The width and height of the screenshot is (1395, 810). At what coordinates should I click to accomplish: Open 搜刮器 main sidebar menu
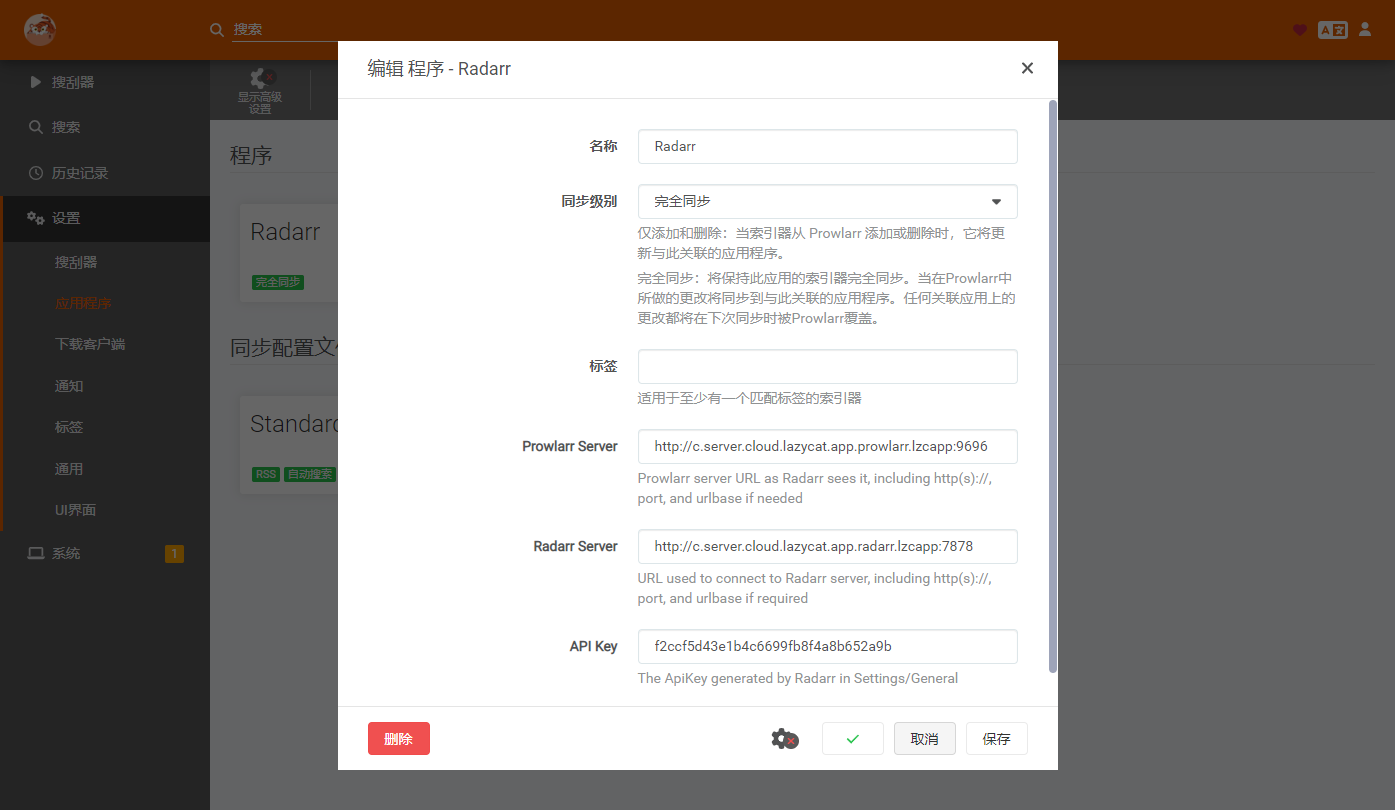(x=105, y=82)
